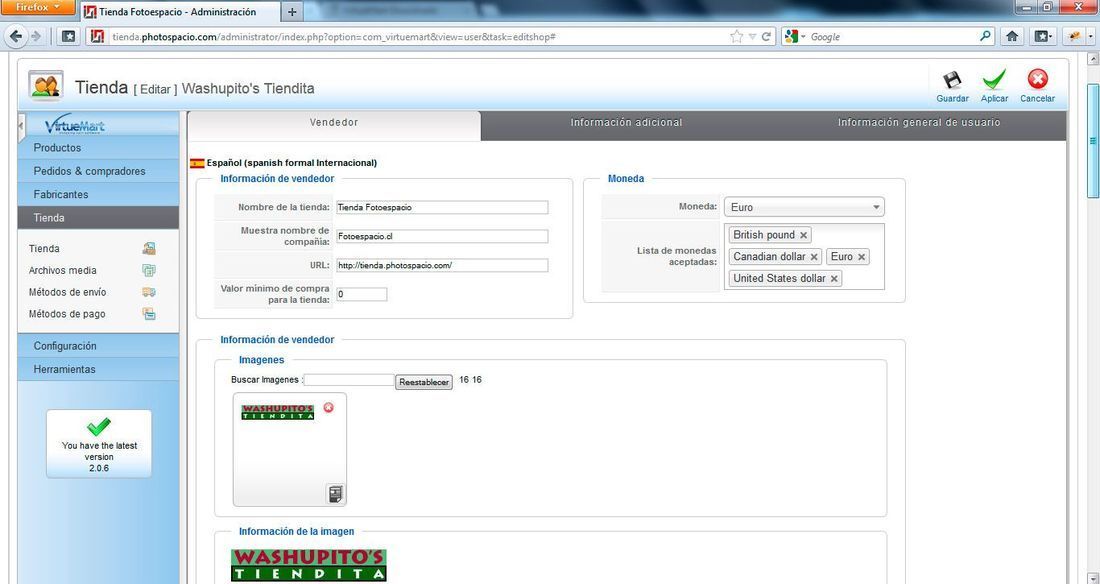Screen dimensions: 1100x584
Task: Open the Herramientas menu section
Action: click(98, 369)
